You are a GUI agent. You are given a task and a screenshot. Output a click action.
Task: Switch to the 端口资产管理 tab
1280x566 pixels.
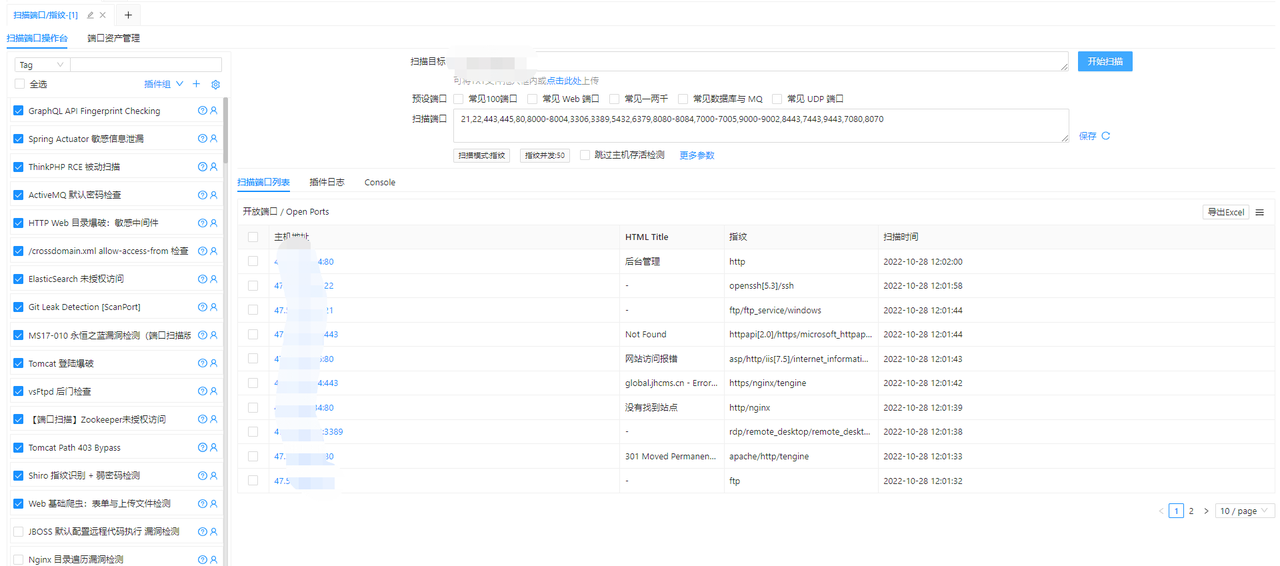point(113,38)
